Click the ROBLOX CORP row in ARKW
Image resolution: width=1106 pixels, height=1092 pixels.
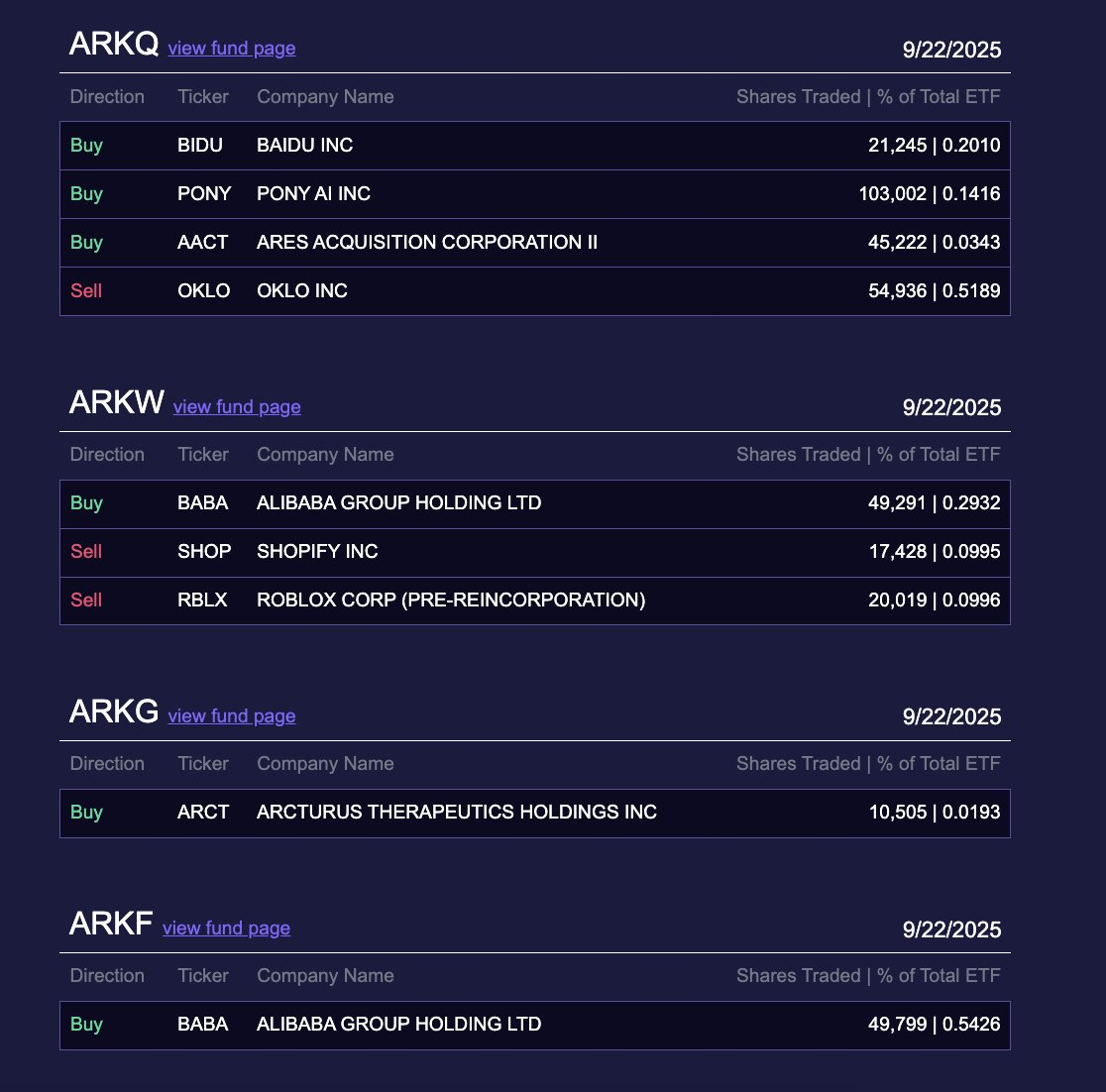point(449,600)
